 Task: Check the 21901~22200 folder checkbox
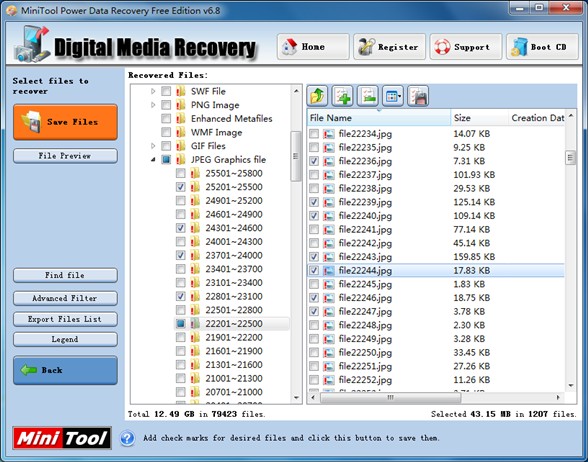pos(181,338)
